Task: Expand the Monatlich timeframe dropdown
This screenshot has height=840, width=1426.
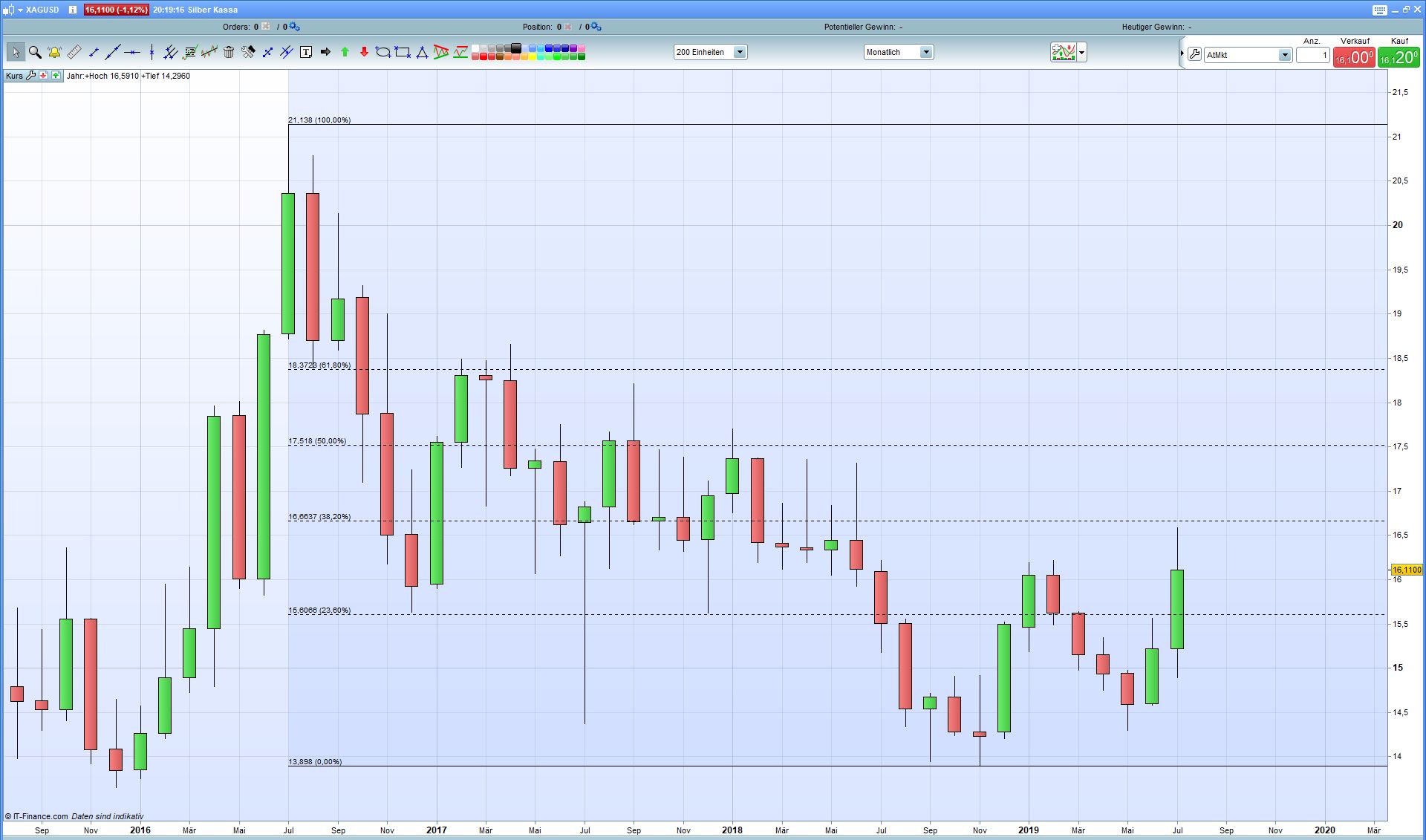Action: (925, 52)
